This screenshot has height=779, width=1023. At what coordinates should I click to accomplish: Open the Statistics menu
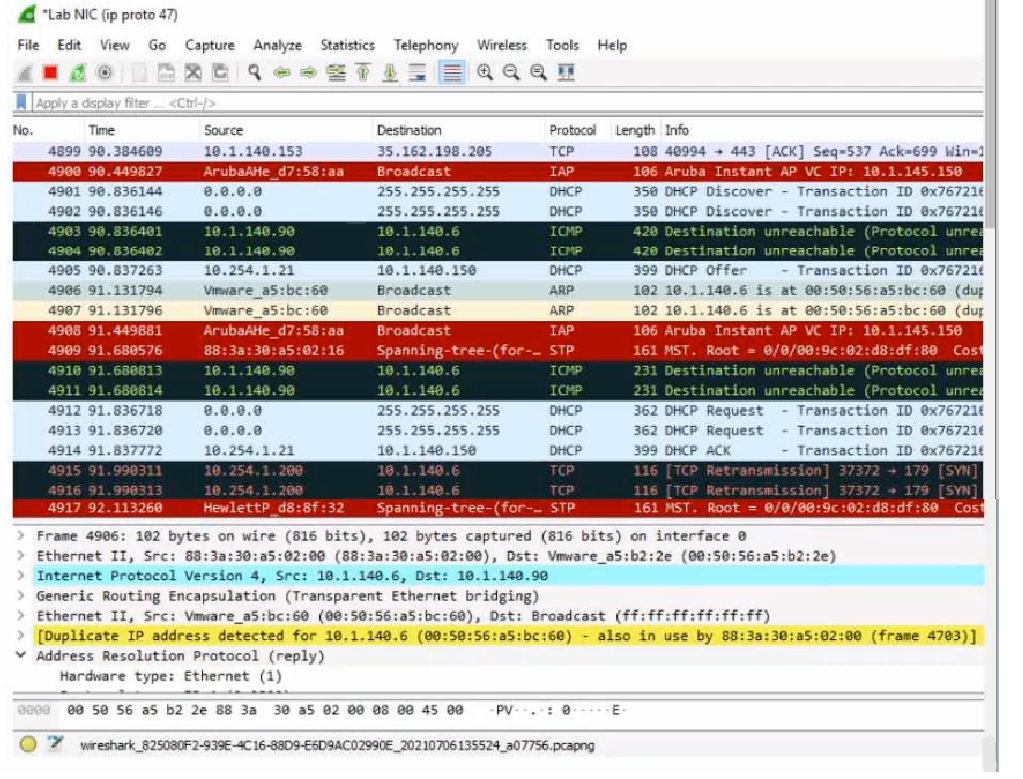(x=347, y=45)
